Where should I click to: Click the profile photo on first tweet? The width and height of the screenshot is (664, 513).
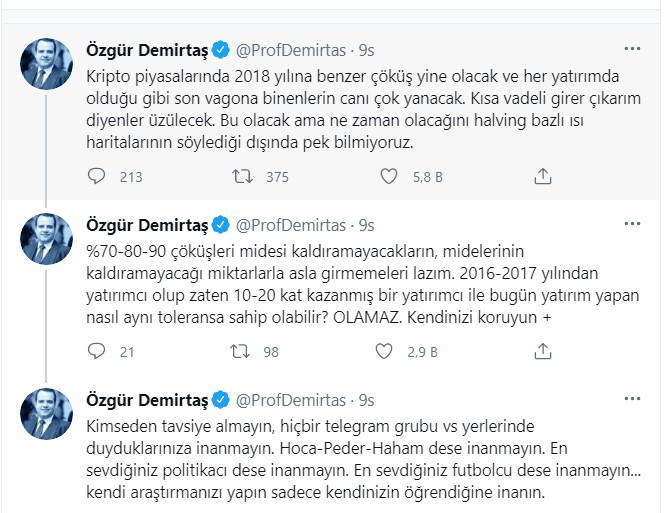47,64
